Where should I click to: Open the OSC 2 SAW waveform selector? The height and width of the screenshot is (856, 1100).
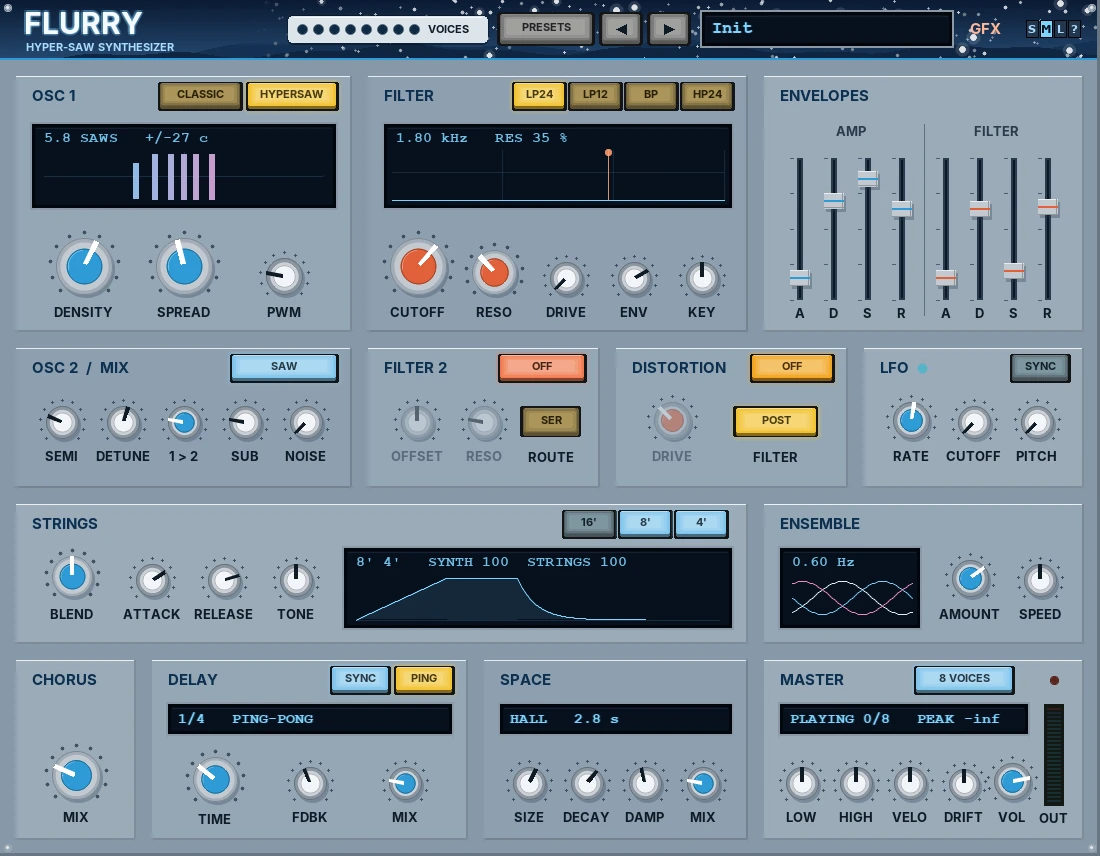point(284,367)
